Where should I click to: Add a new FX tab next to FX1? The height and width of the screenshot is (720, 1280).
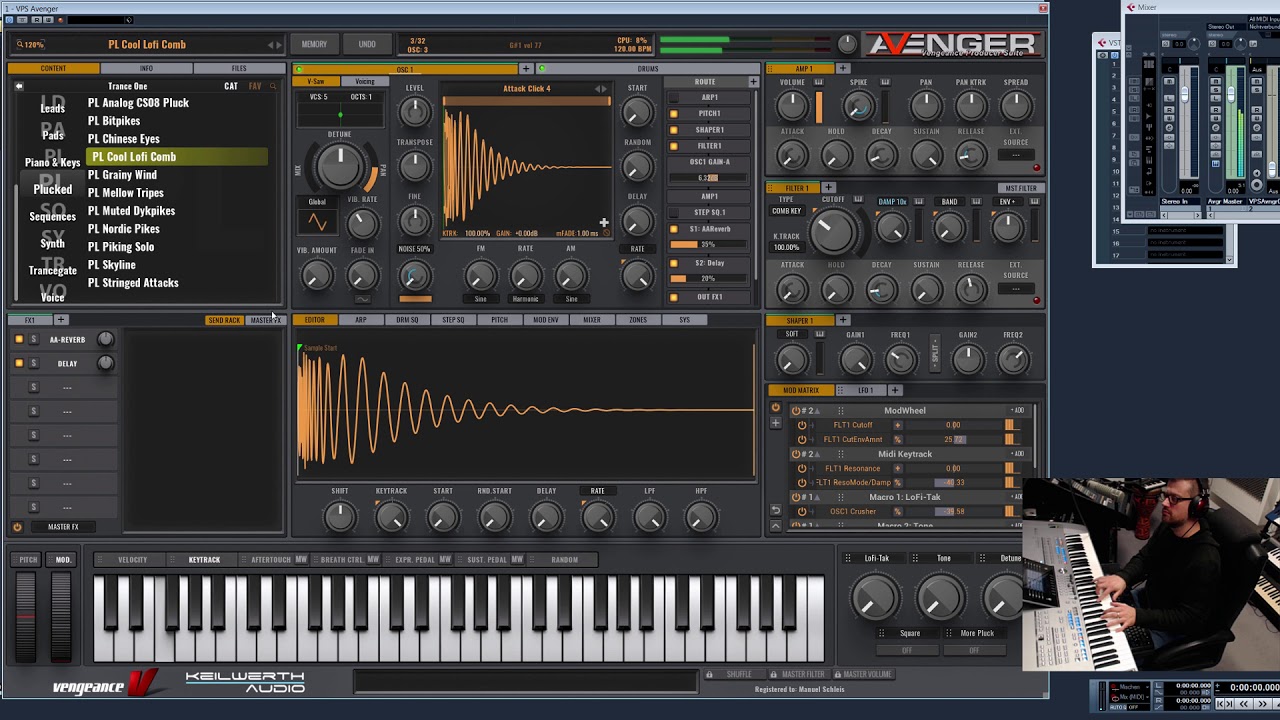tap(61, 320)
